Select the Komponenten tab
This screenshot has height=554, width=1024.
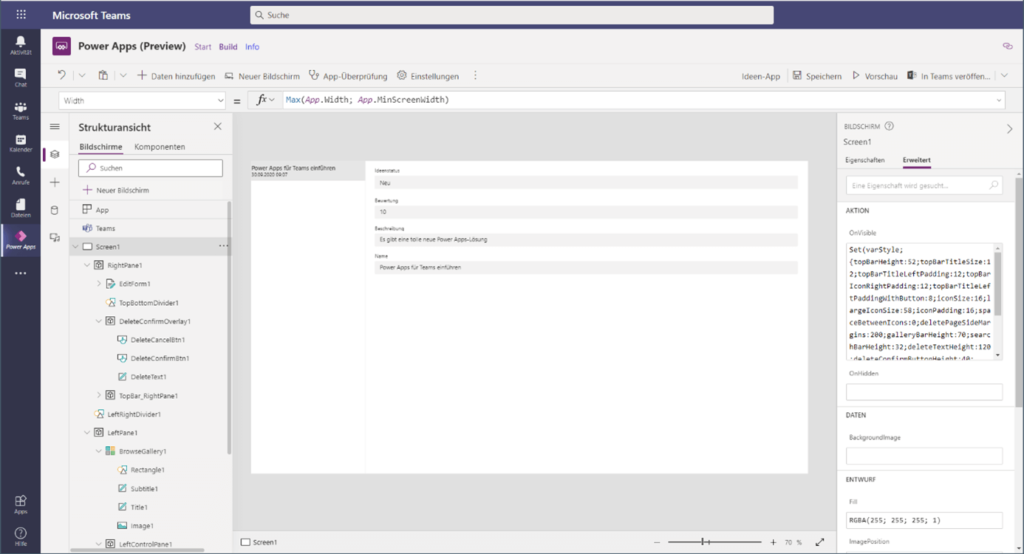(x=159, y=147)
